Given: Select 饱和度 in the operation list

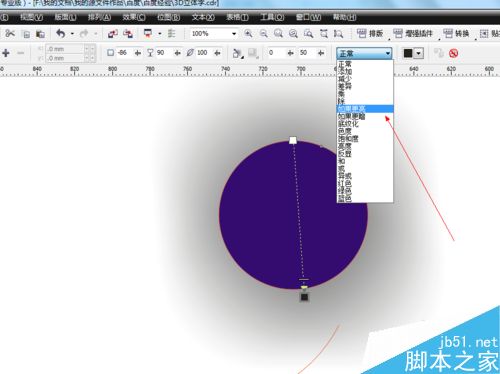Looking at the screenshot, I should tap(365, 139).
